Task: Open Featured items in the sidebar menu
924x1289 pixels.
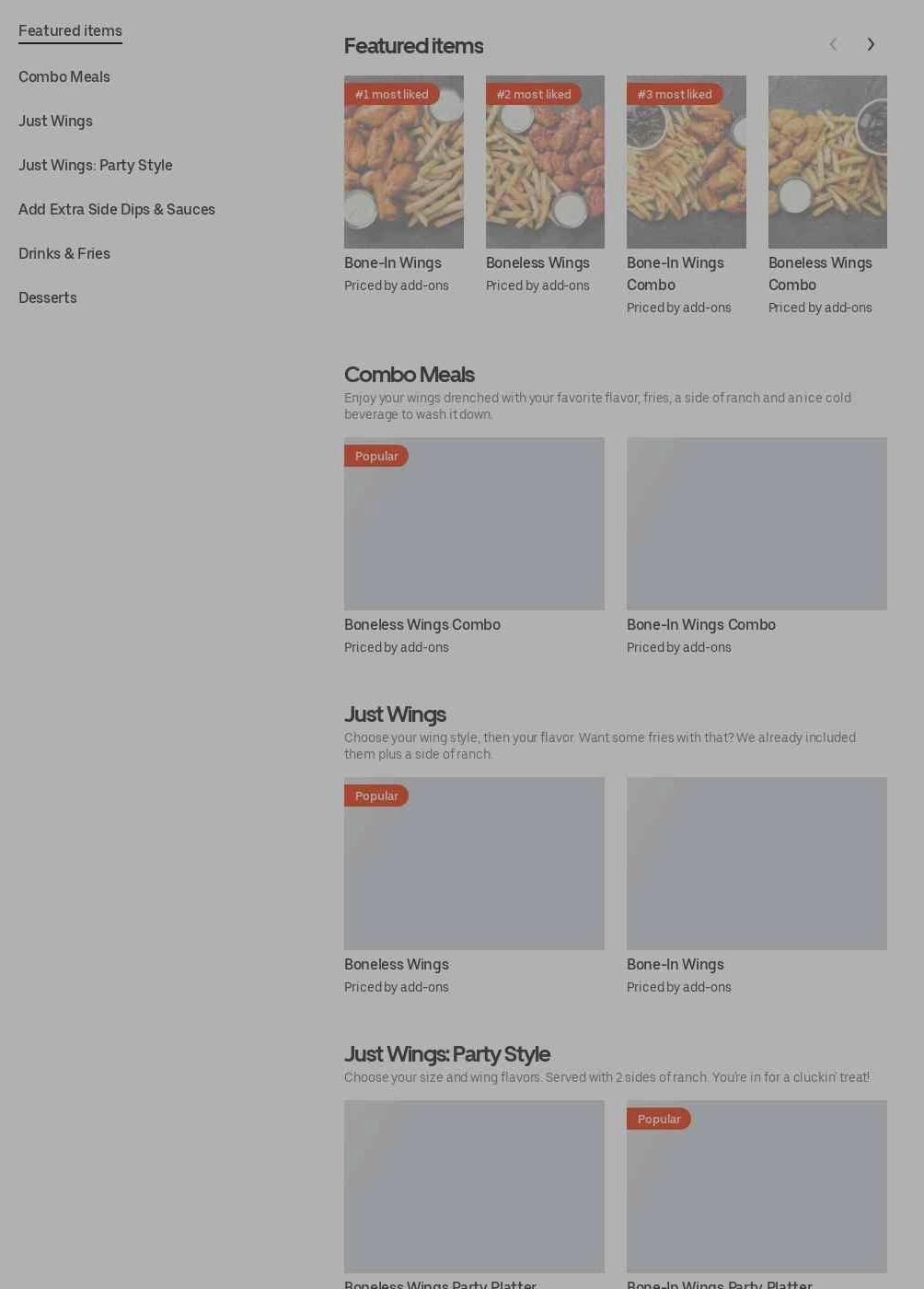Action: click(x=70, y=30)
